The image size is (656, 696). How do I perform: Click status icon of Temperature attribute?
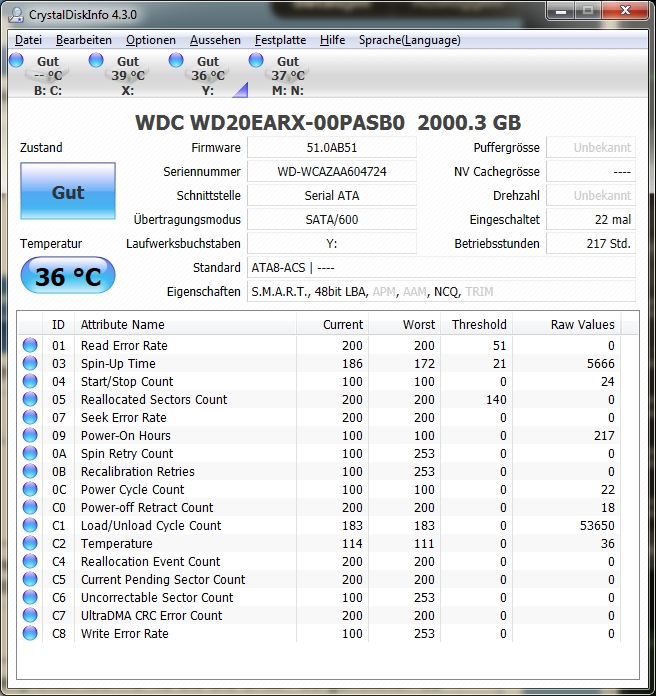tap(30, 543)
